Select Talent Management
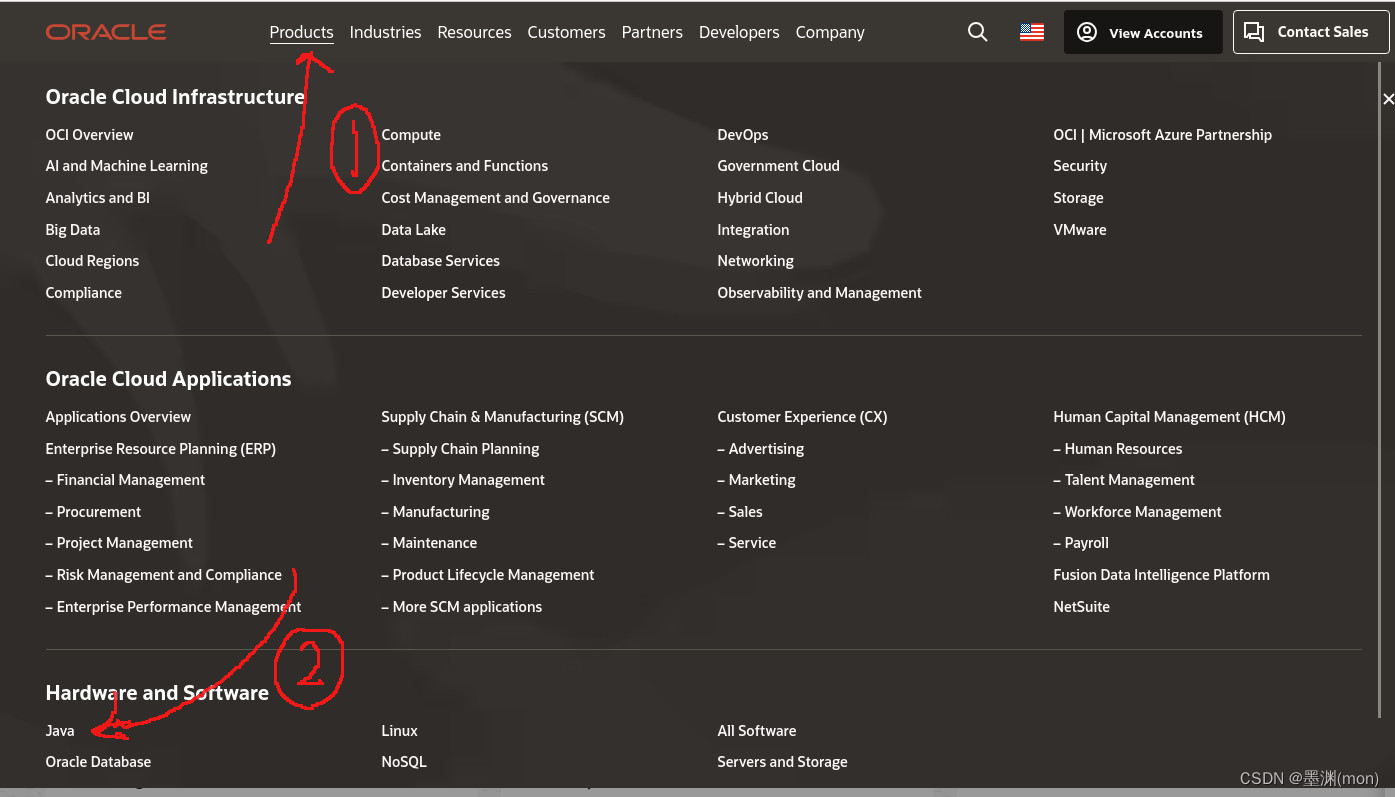 click(1124, 480)
